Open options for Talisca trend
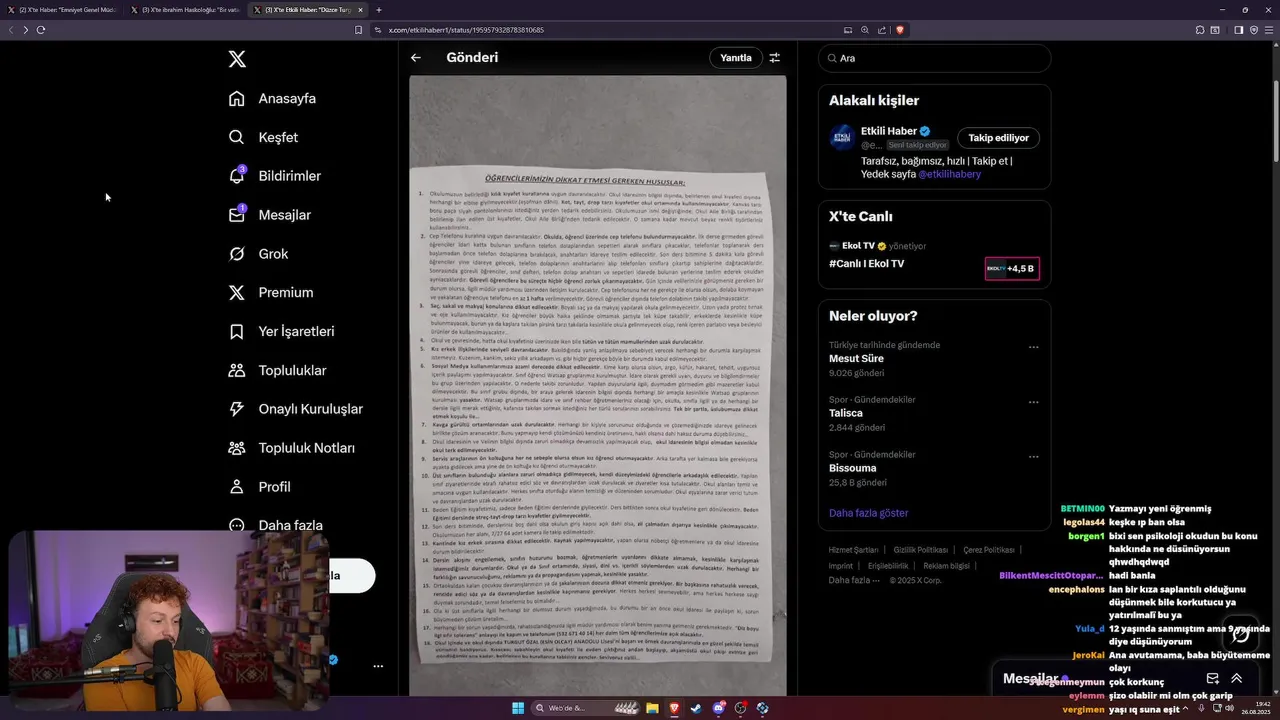 (x=1034, y=402)
